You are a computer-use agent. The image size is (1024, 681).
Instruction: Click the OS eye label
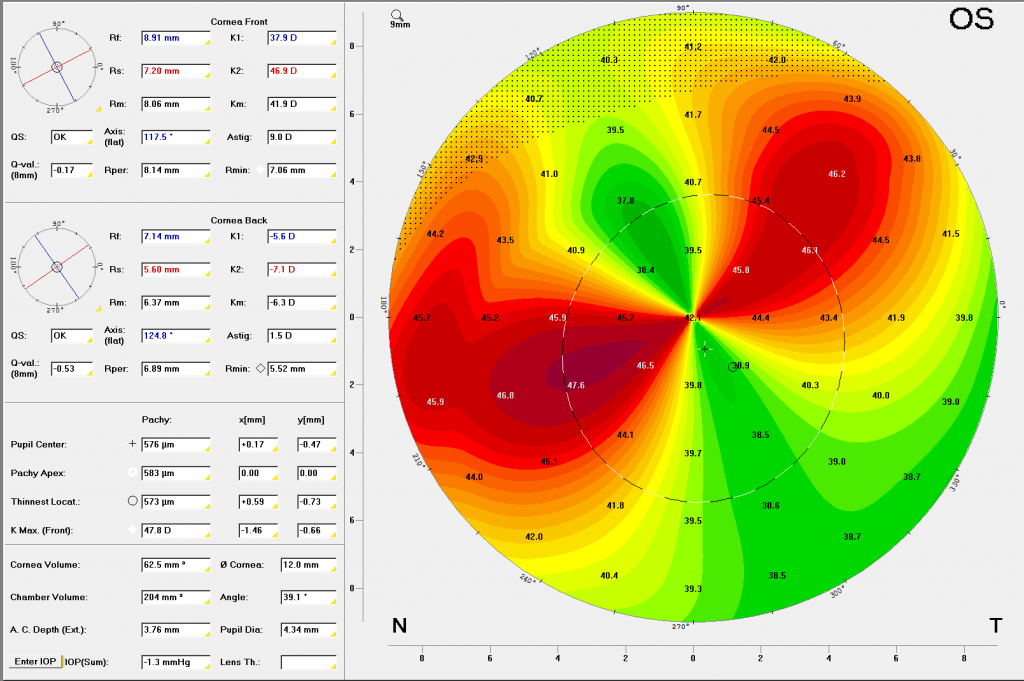(970, 20)
